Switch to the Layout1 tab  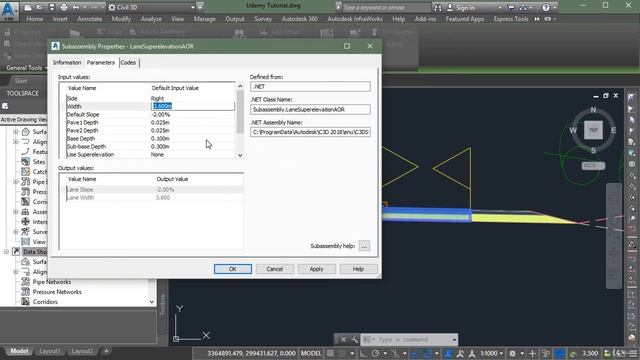pos(50,351)
